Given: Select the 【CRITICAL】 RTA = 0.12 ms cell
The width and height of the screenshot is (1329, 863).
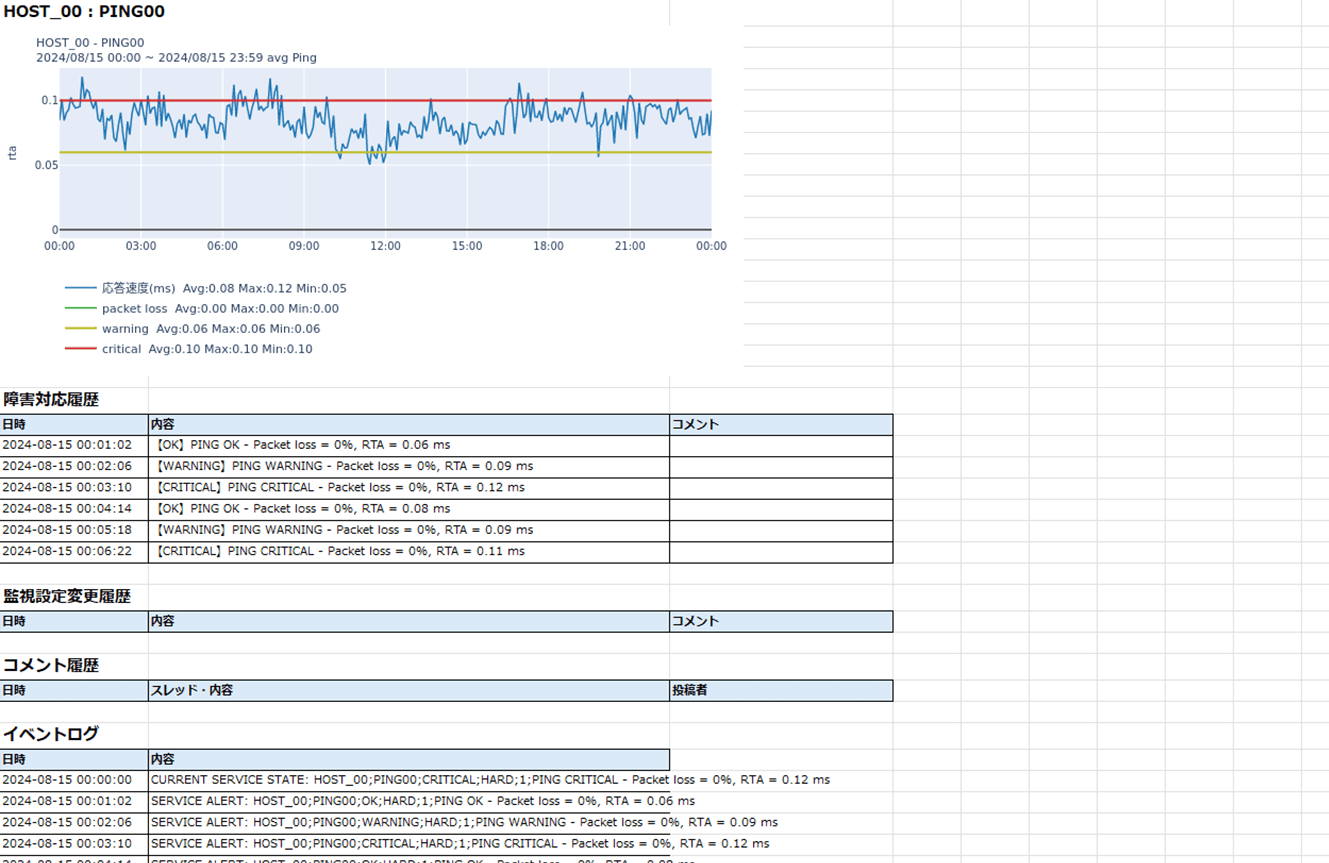Looking at the screenshot, I should 409,488.
